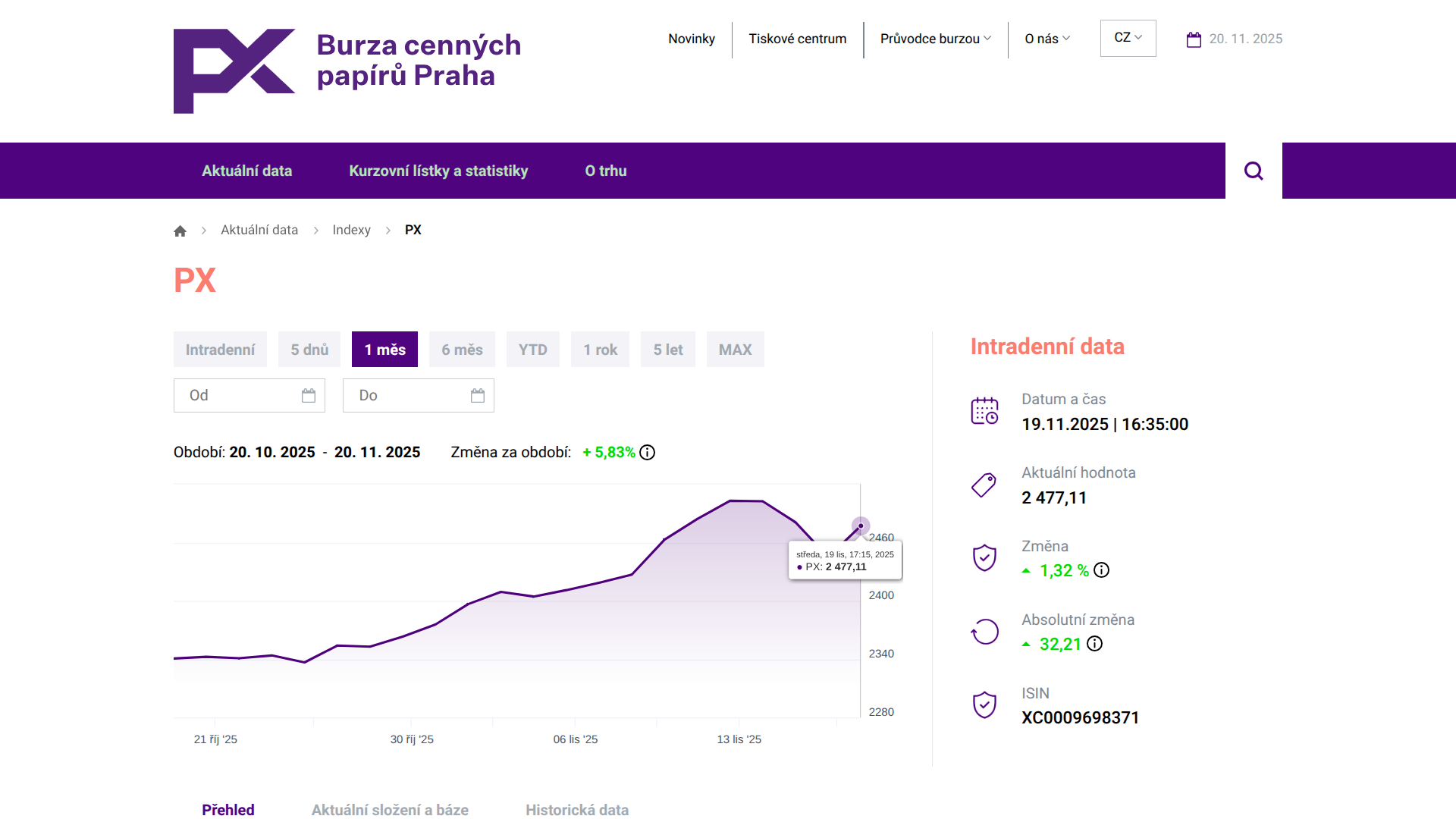Open the search magnifier icon
1456x819 pixels.
1254,171
